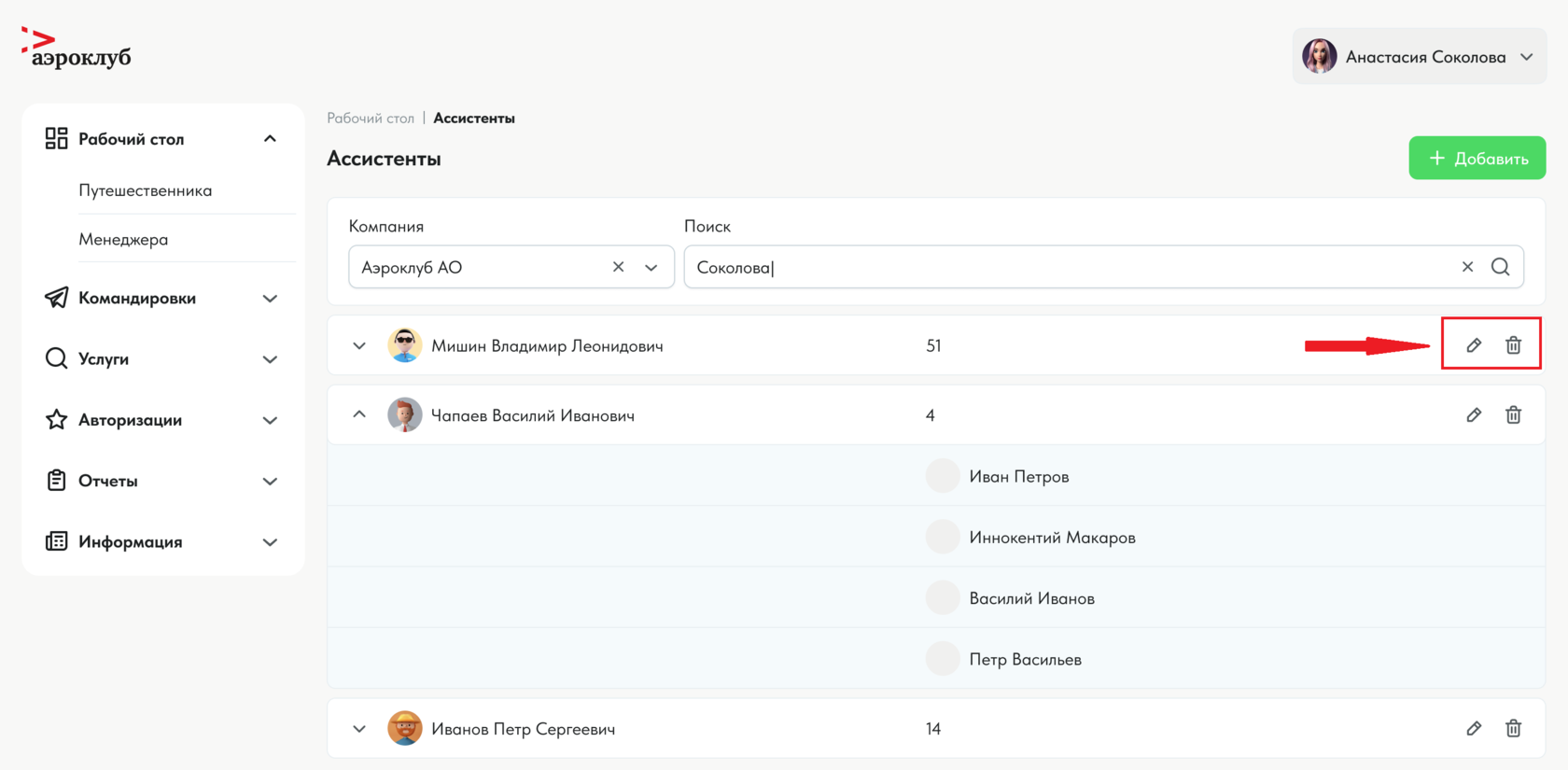Edit assistant Мишин Владимир Леонидович with pencil icon
1568x770 pixels.
click(x=1474, y=345)
